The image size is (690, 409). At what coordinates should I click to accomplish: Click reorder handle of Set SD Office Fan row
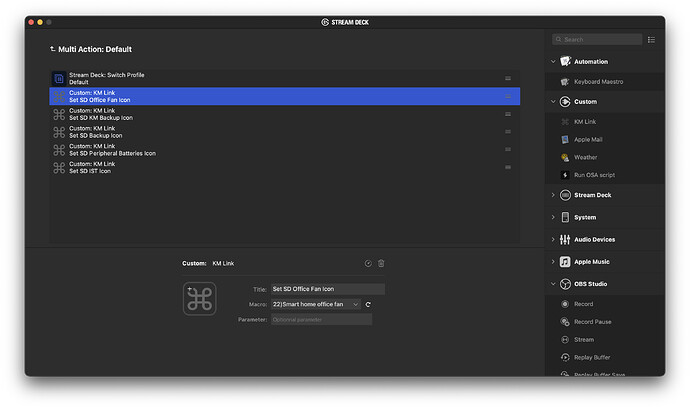pos(508,96)
